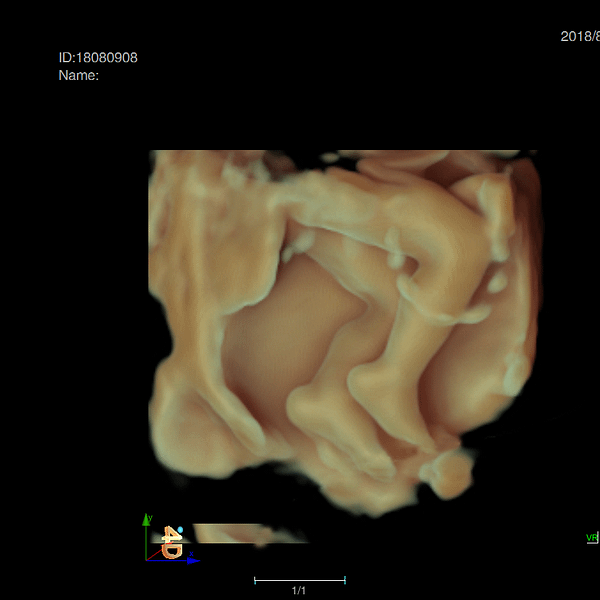Click the 1/1 frame counter
This screenshot has width=600, height=600.
tap(299, 591)
